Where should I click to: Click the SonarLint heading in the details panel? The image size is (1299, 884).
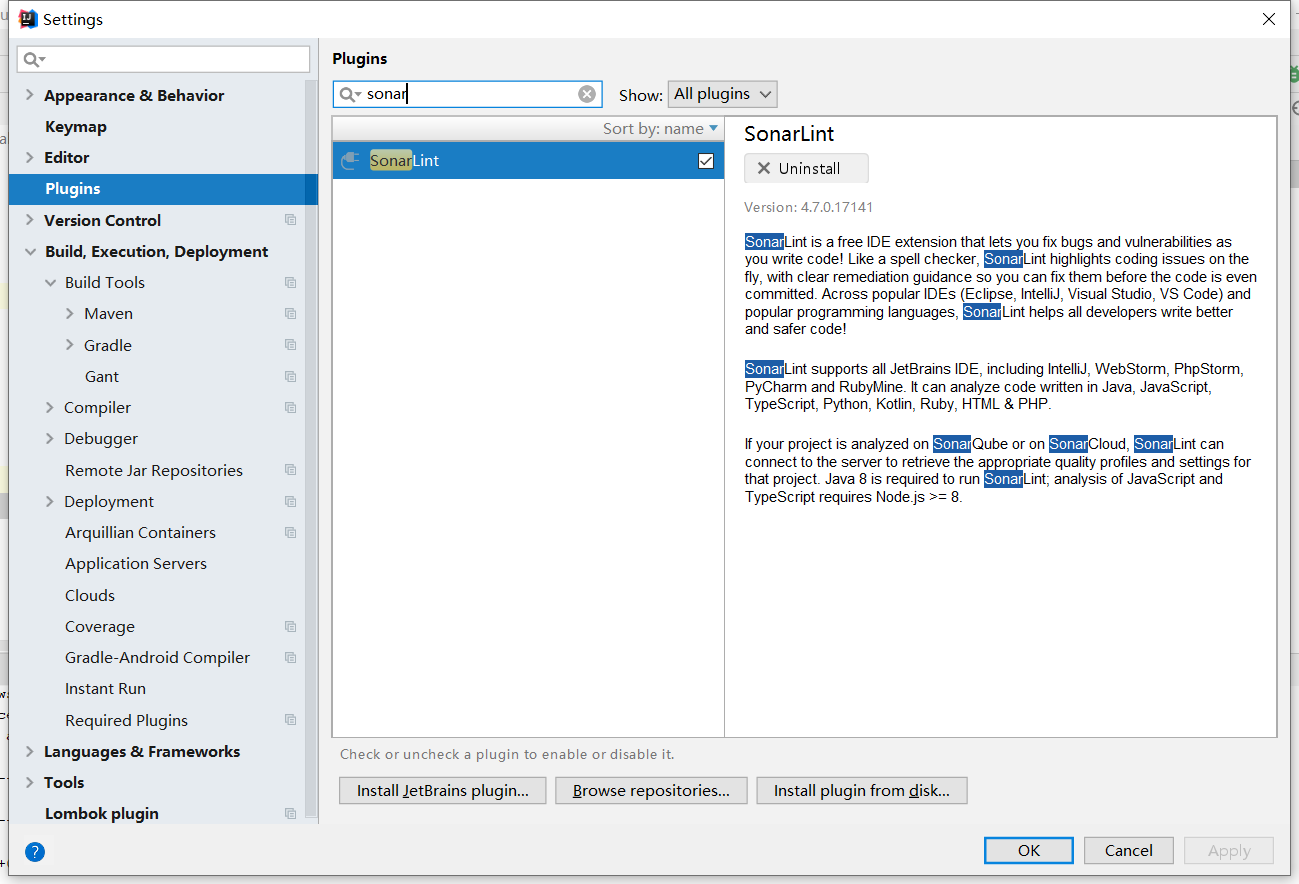tap(789, 134)
